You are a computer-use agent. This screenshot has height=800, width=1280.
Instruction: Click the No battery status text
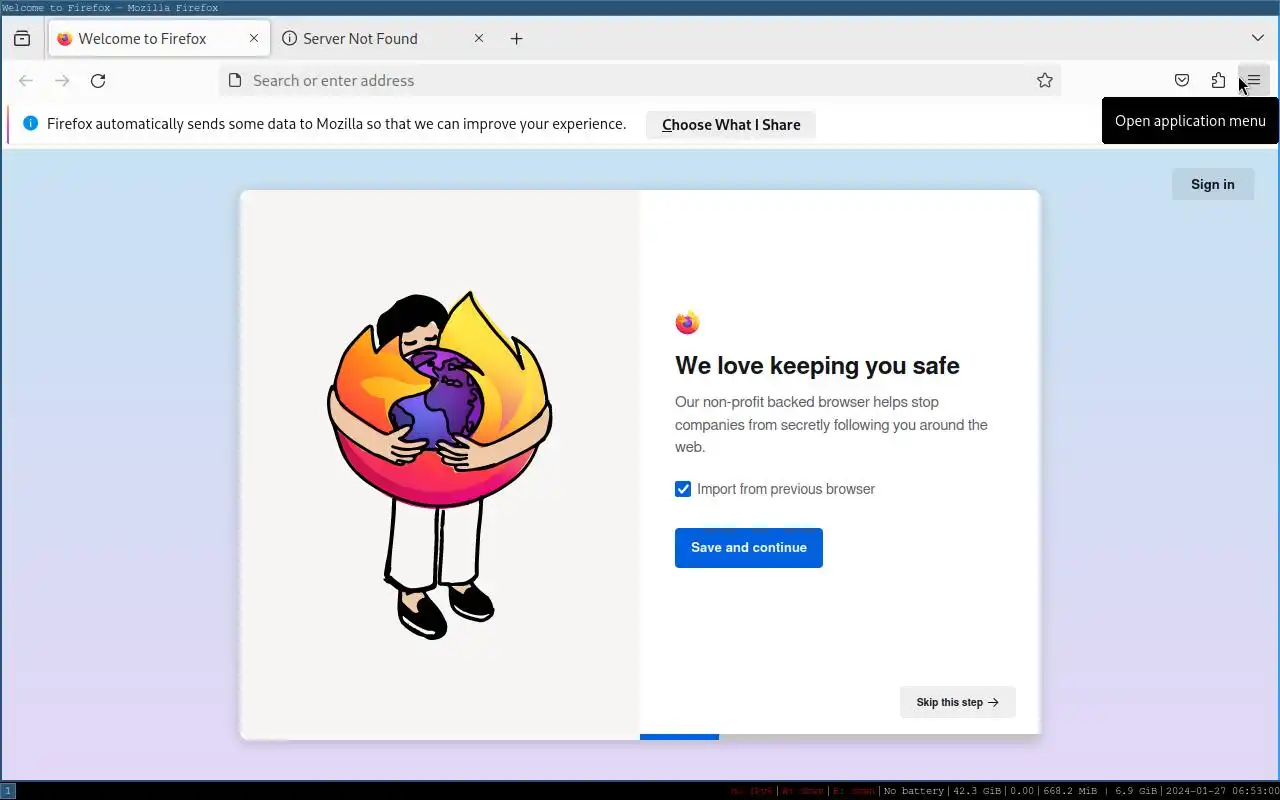(914, 791)
